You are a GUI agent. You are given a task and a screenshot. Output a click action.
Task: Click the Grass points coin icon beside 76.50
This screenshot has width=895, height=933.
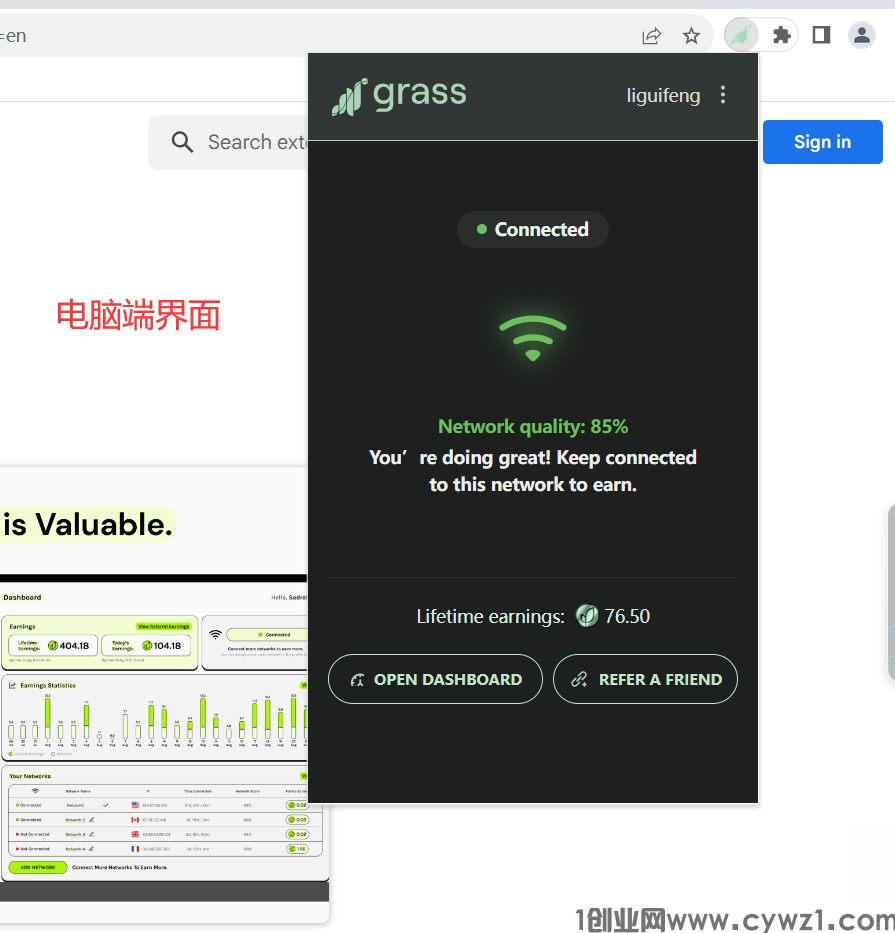tap(587, 615)
